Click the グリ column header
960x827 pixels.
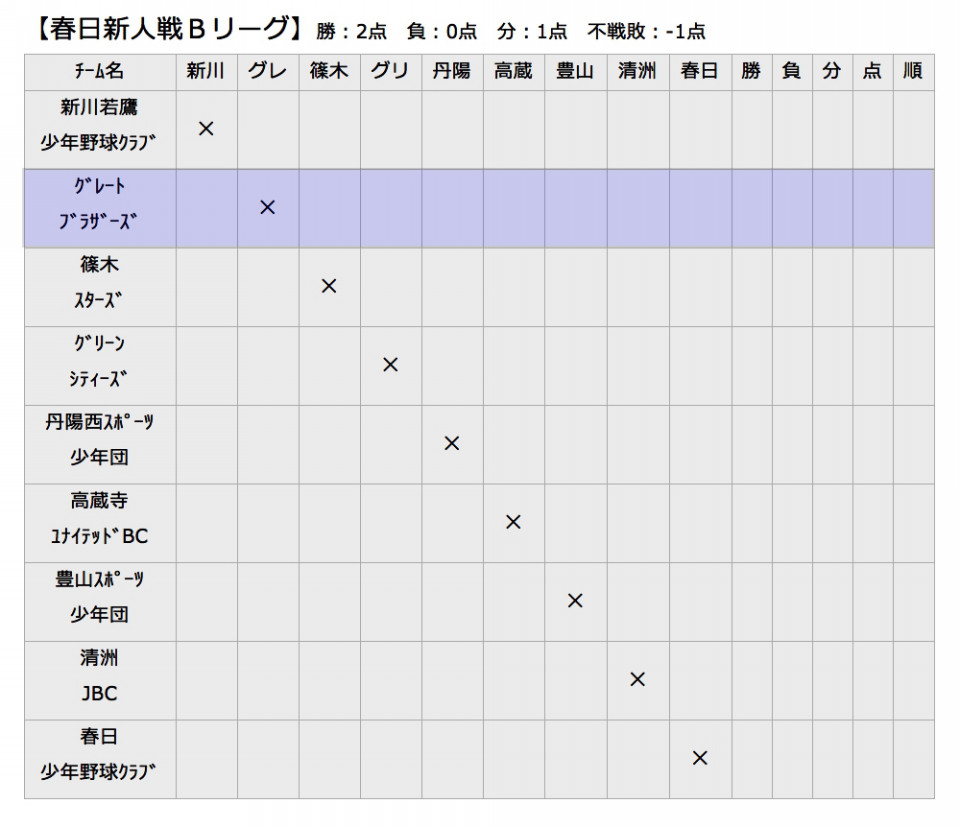tap(390, 71)
